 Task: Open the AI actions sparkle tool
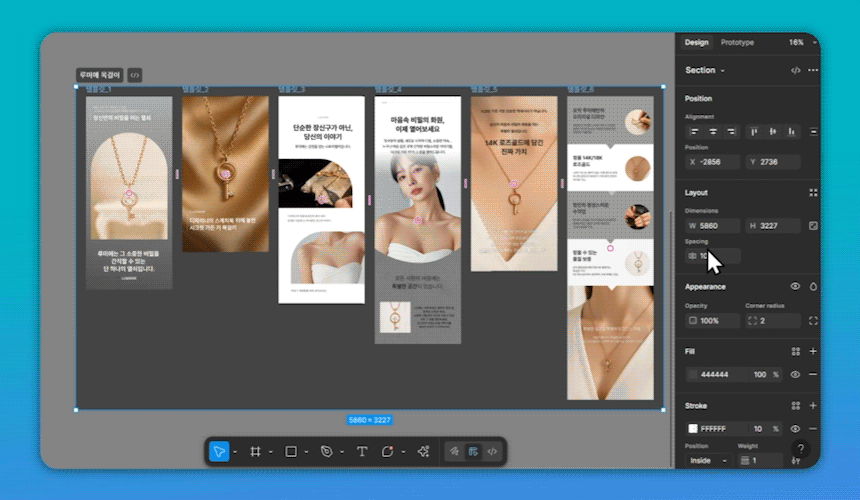[423, 452]
